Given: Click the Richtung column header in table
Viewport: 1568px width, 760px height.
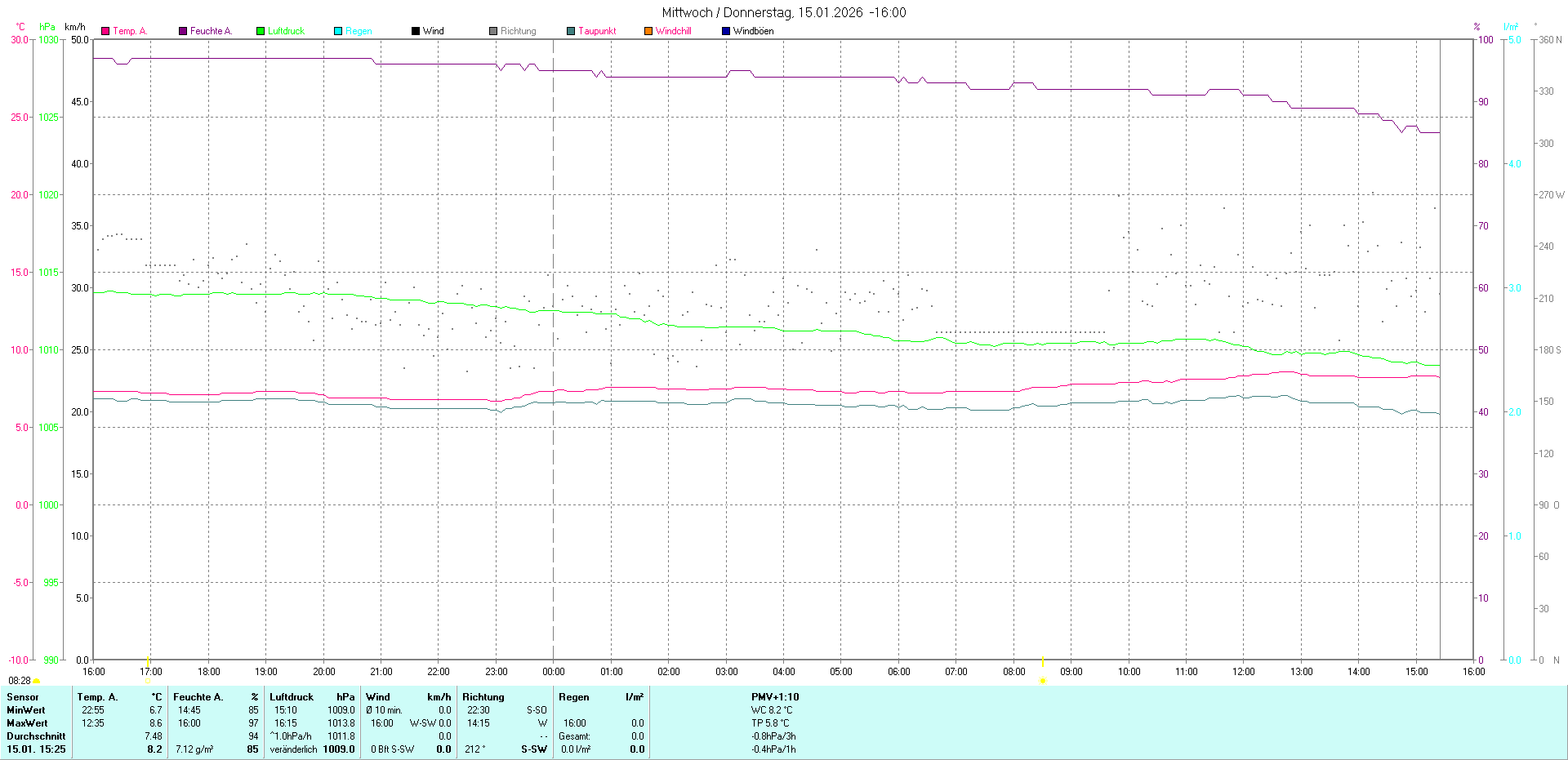Looking at the screenshot, I should pos(483,697).
